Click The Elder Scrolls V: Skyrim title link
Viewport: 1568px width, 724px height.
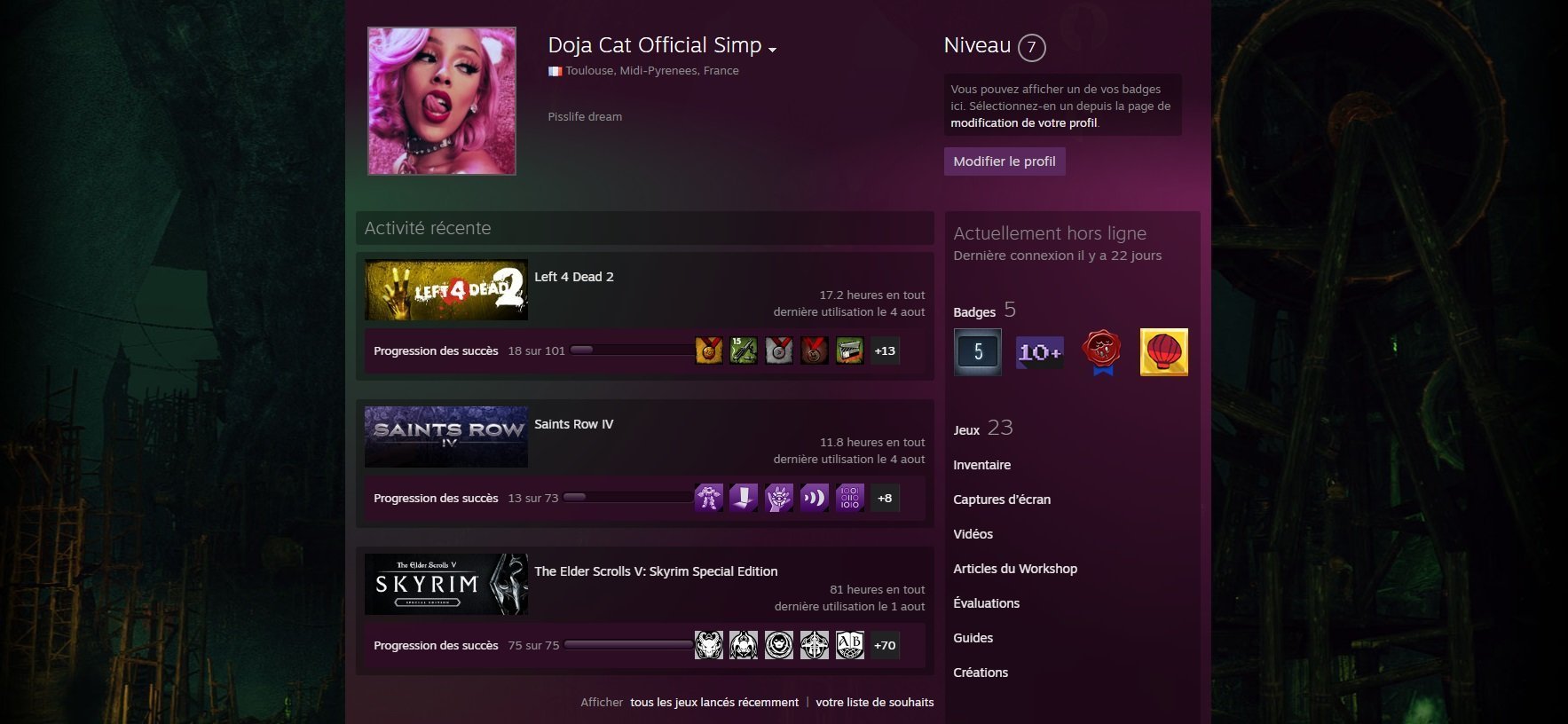tap(656, 571)
